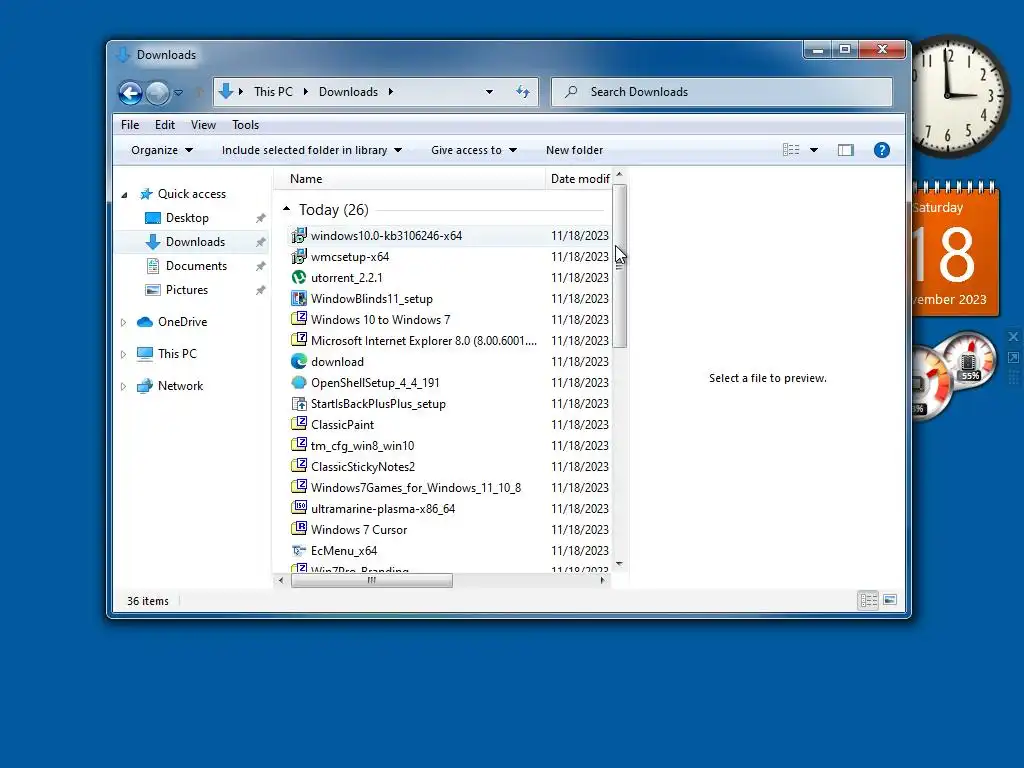This screenshot has height=768, width=1024.
Task: Switch to details view in status bar
Action: click(868, 600)
